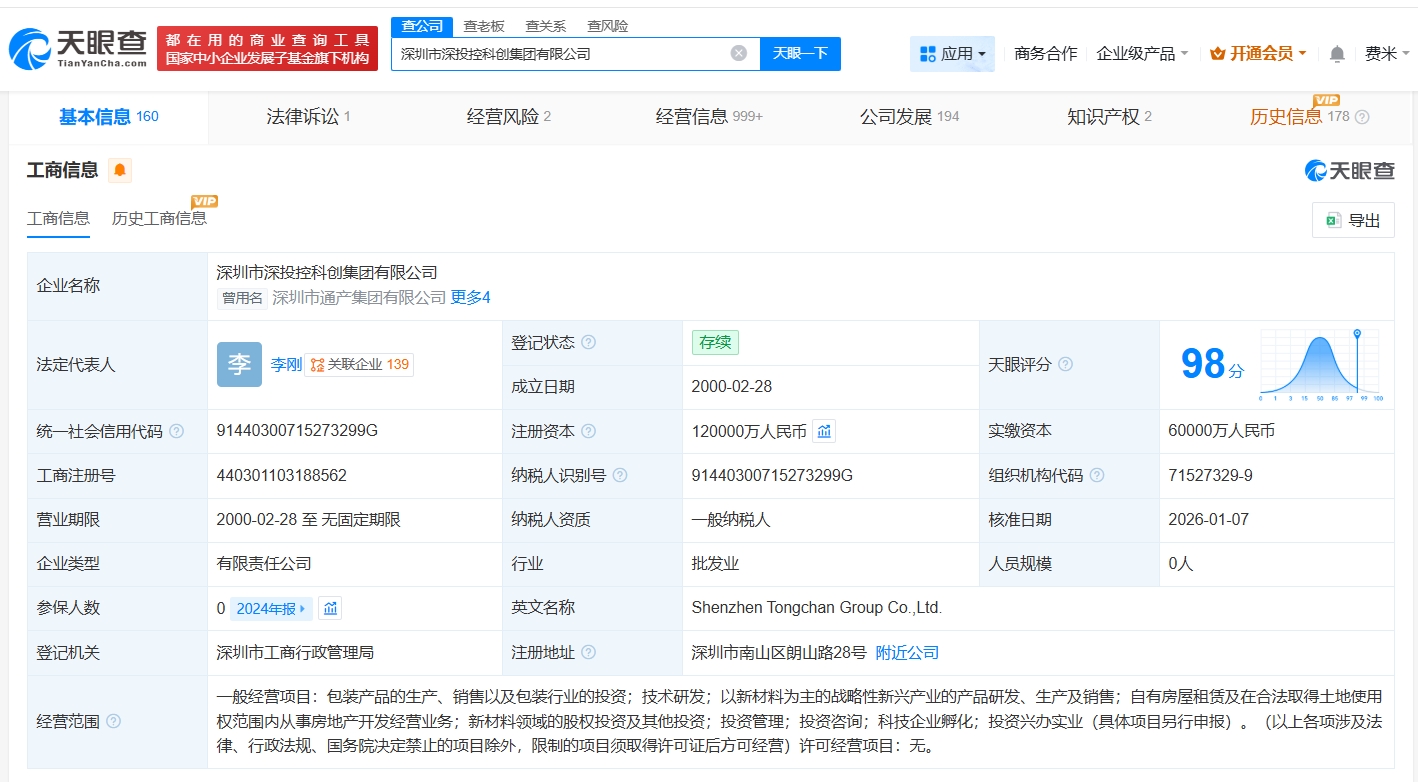Viewport: 1418px width, 782px height.
Task: Expand the 开通会员 membership dropdown
Action: click(x=1258, y=54)
